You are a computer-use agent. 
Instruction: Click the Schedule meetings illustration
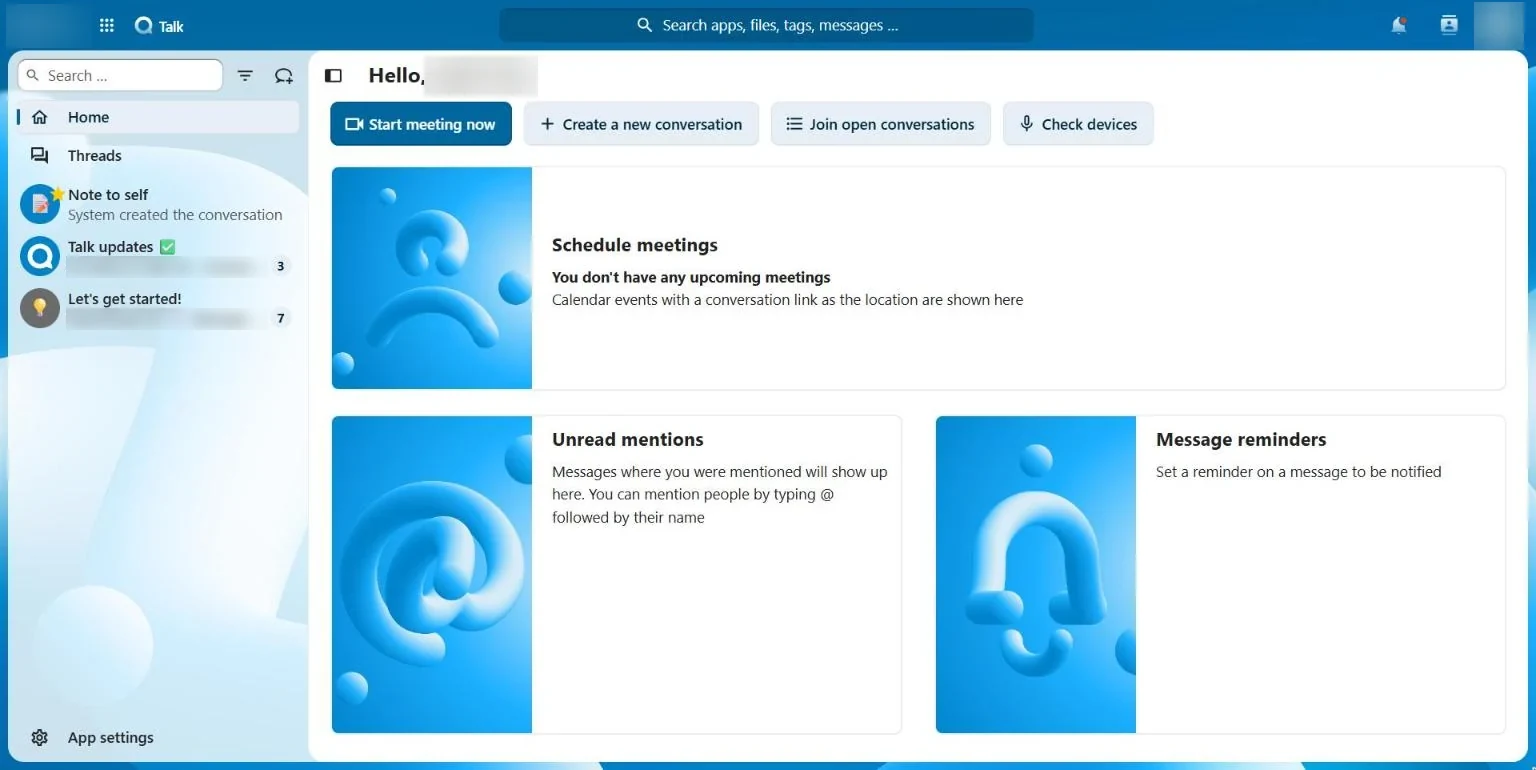coord(432,278)
